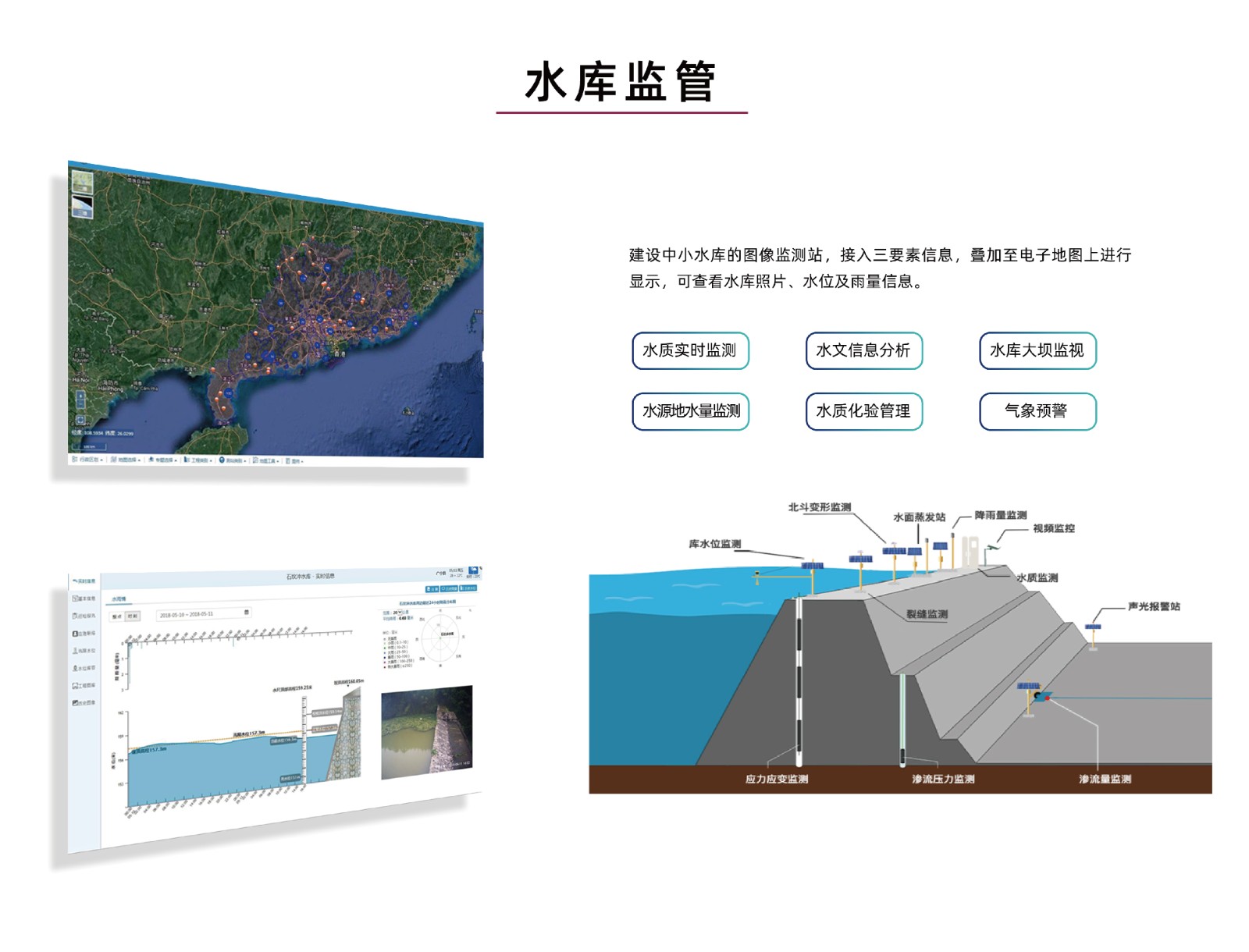Image resolution: width=1249 pixels, height=952 pixels.
Task: Open the 水雨情 tab
Action: (x=119, y=599)
